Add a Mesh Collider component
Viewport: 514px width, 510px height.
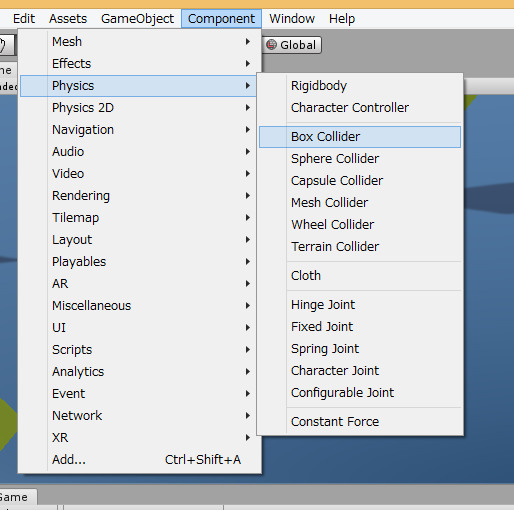[x=360, y=203]
